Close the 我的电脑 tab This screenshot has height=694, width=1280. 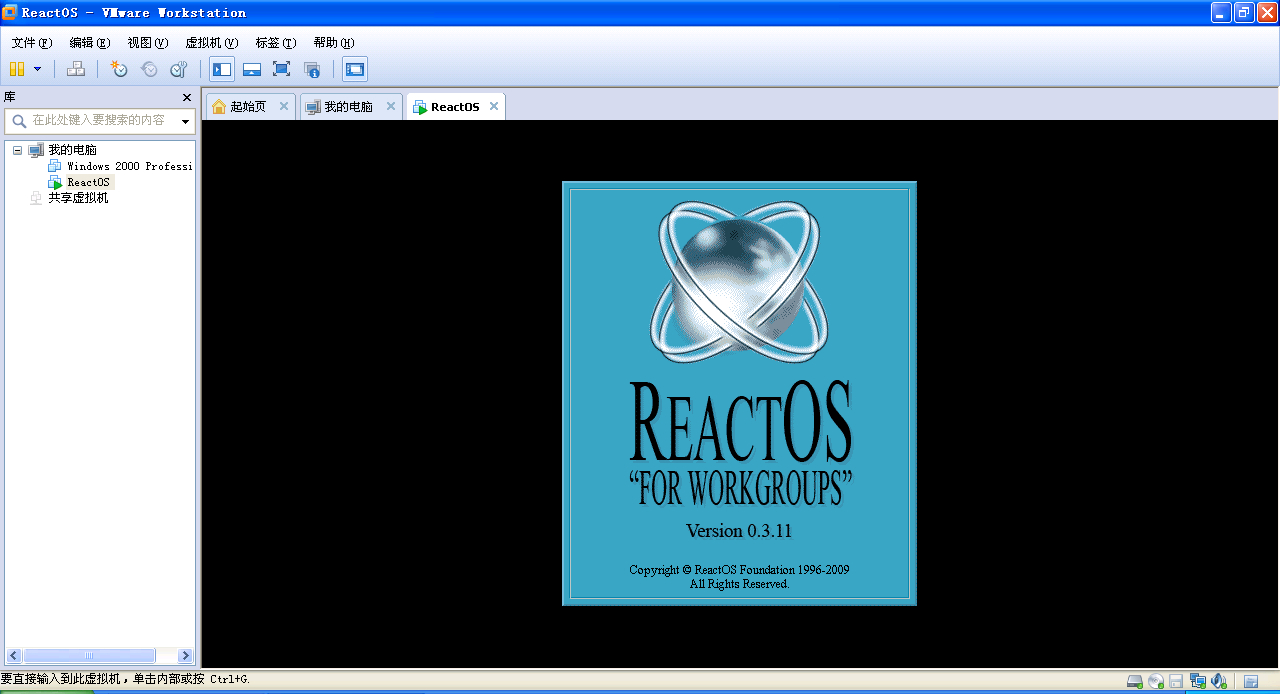[x=391, y=106]
